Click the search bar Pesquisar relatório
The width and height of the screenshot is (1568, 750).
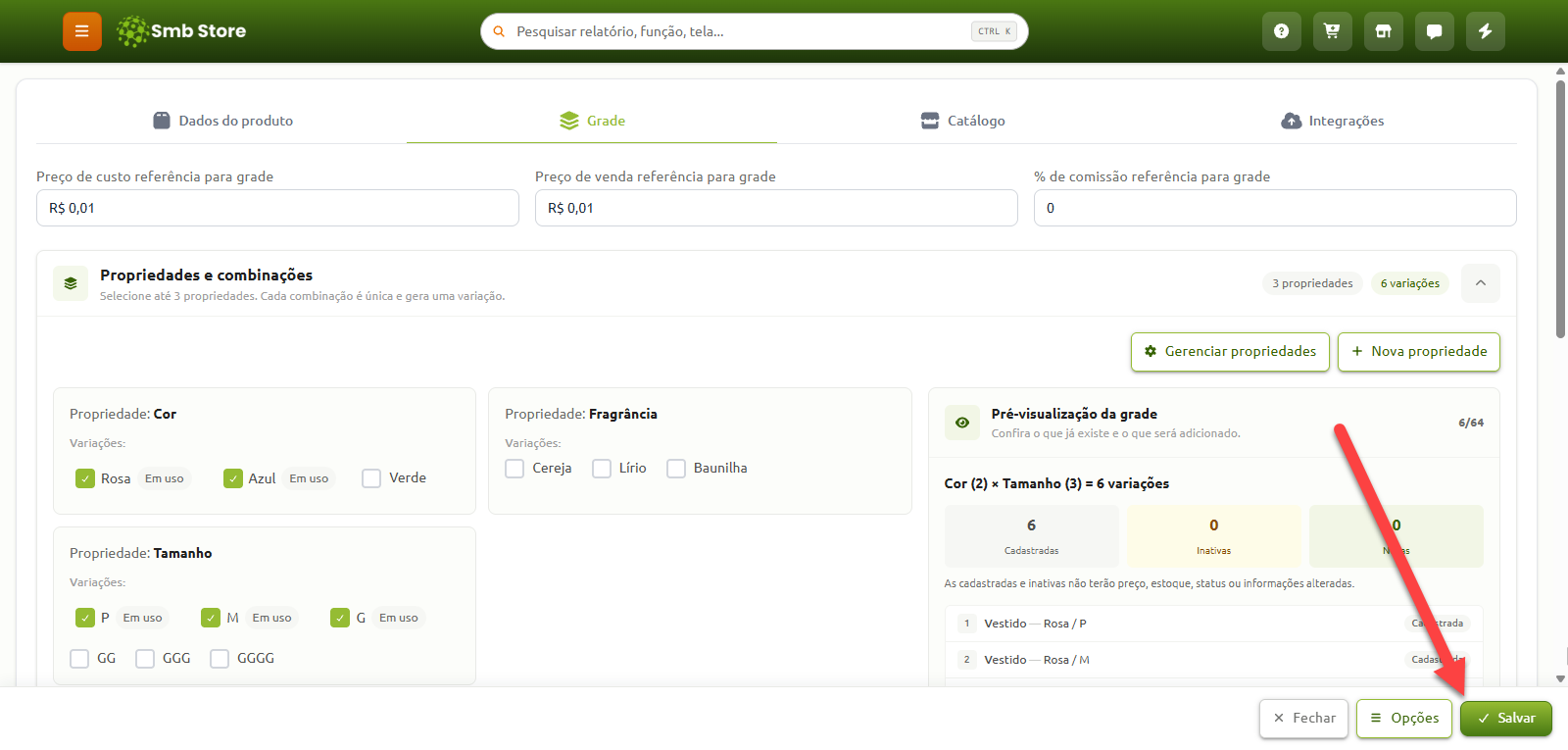(x=755, y=31)
